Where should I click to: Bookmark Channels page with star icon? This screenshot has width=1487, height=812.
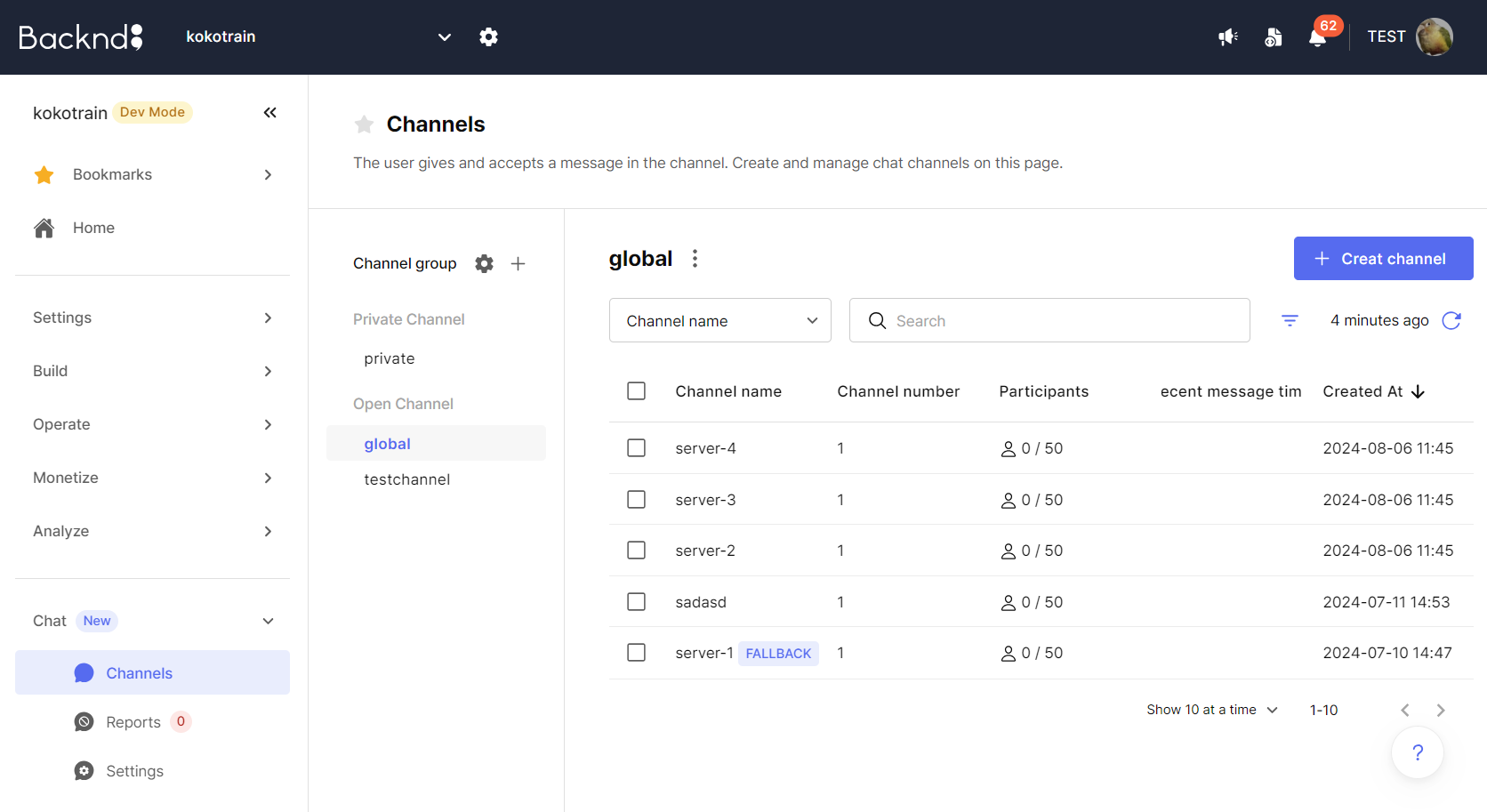coord(364,125)
